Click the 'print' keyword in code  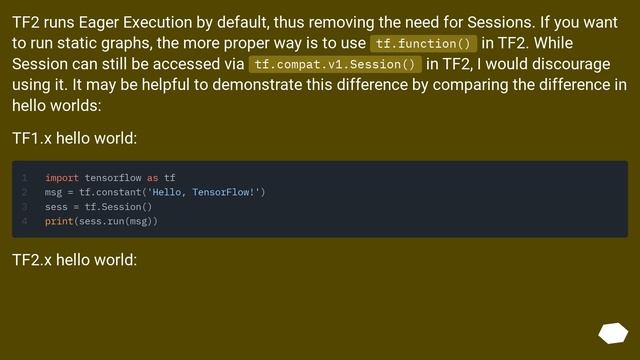tap(59, 221)
